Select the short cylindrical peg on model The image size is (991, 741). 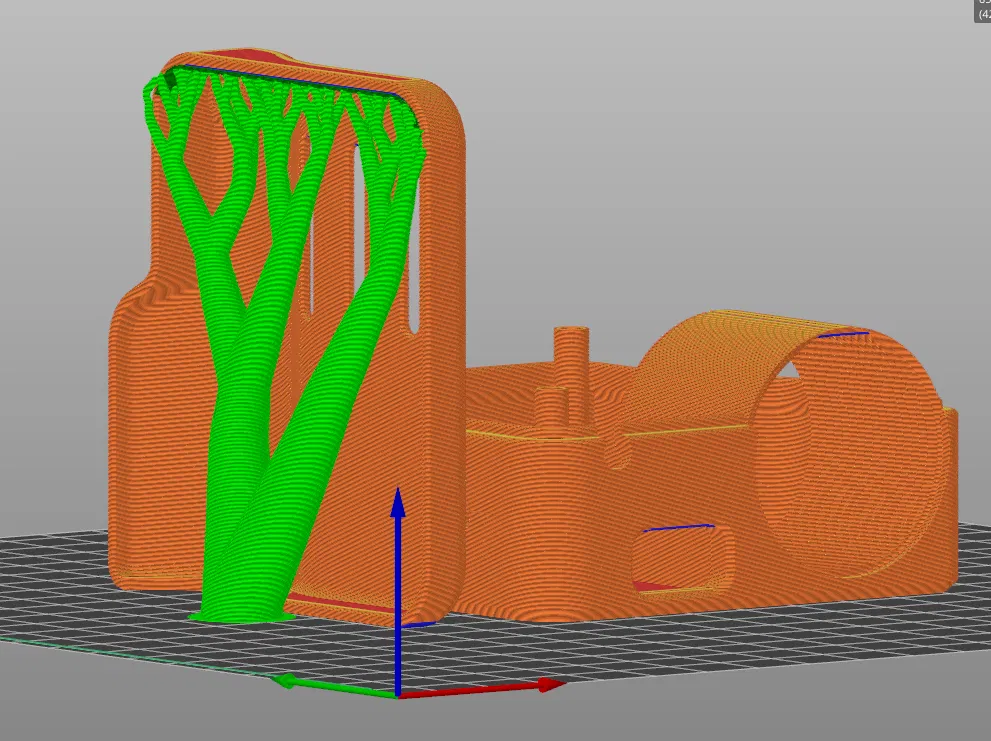pyautogui.click(x=552, y=411)
